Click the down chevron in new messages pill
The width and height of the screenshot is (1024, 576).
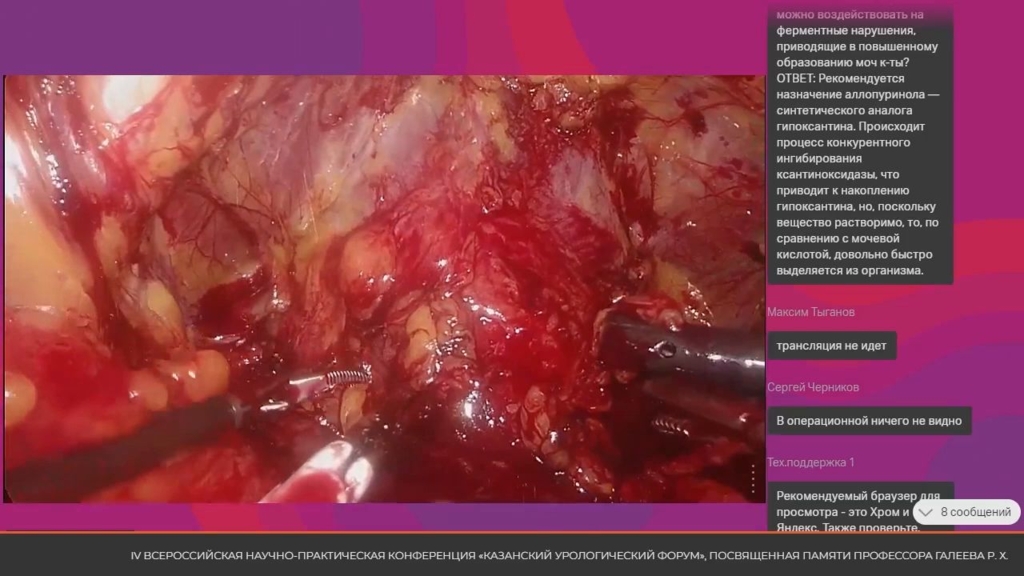[x=926, y=512]
